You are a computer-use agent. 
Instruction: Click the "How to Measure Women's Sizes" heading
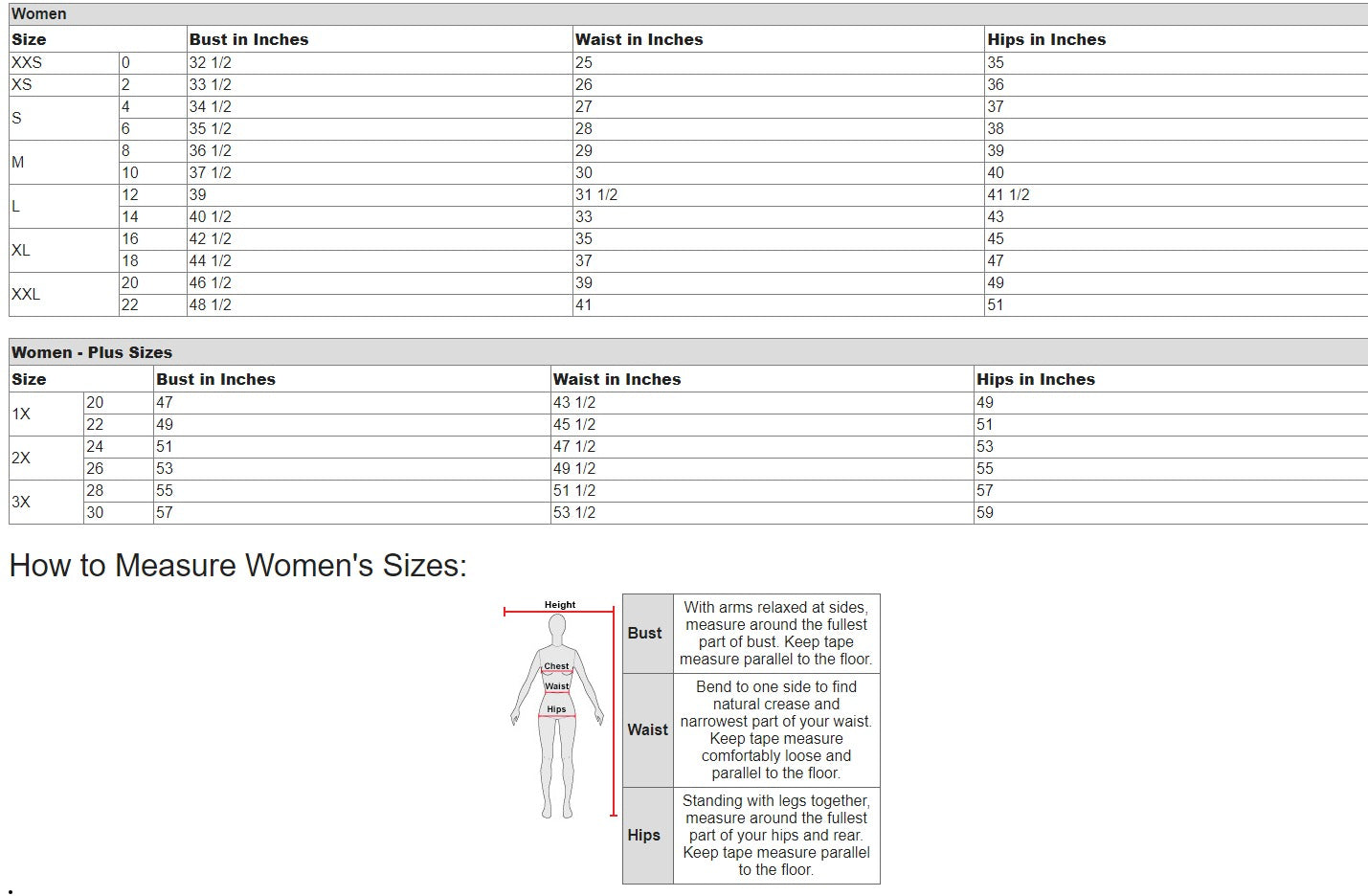pos(237,566)
